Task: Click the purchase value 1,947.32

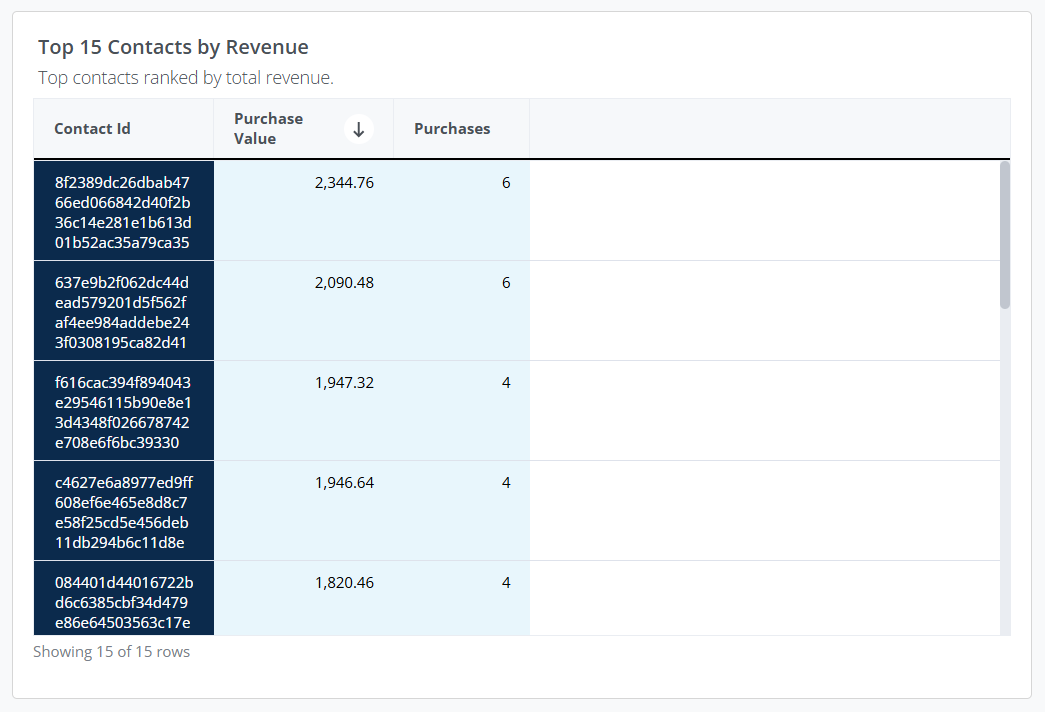Action: point(344,383)
